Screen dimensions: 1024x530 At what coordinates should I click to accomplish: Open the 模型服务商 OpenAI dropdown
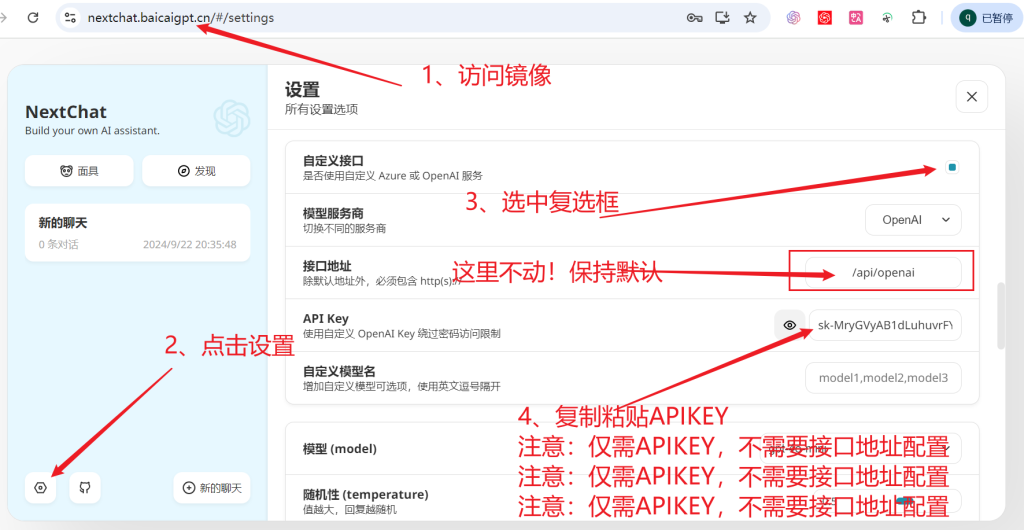[913, 220]
